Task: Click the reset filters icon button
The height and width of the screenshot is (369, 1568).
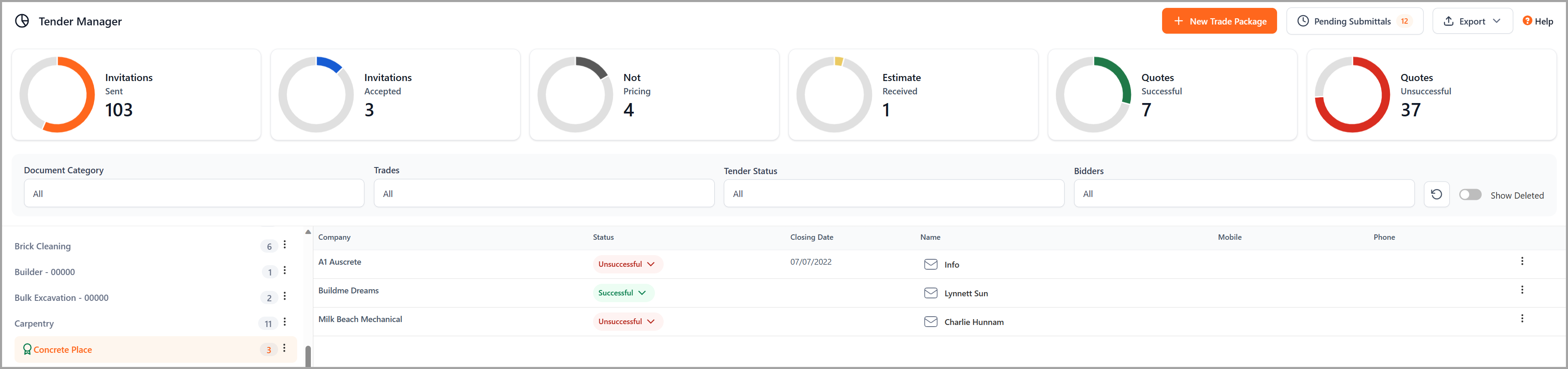Action: pos(1436,194)
